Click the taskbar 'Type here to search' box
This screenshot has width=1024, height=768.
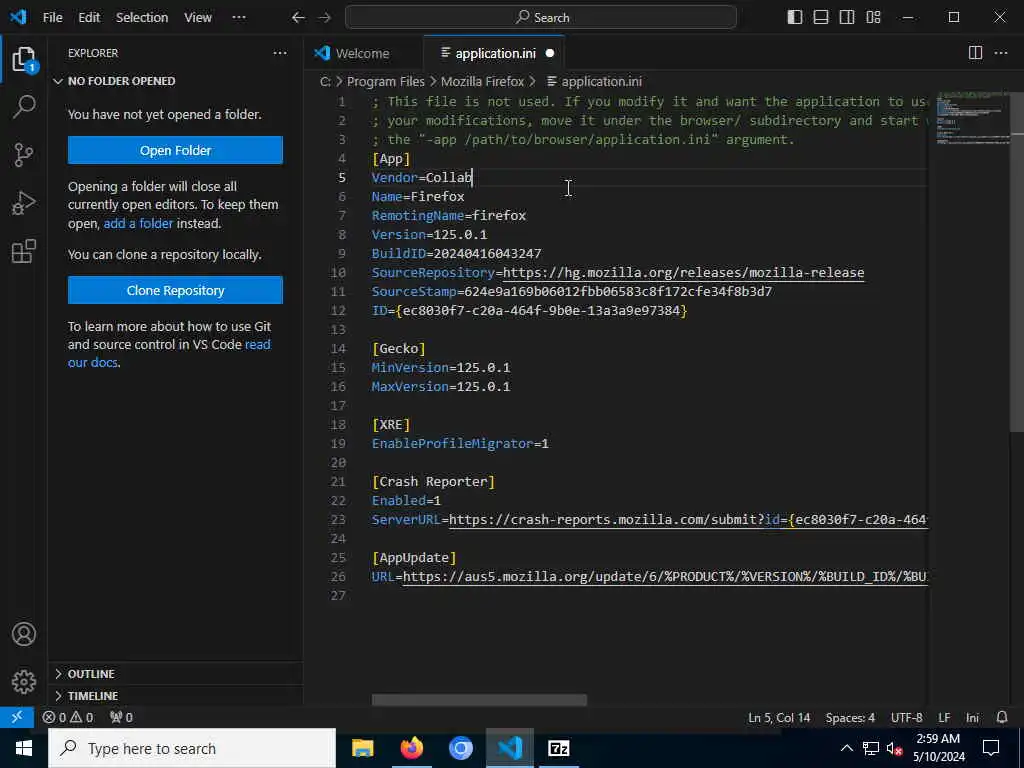point(192,748)
